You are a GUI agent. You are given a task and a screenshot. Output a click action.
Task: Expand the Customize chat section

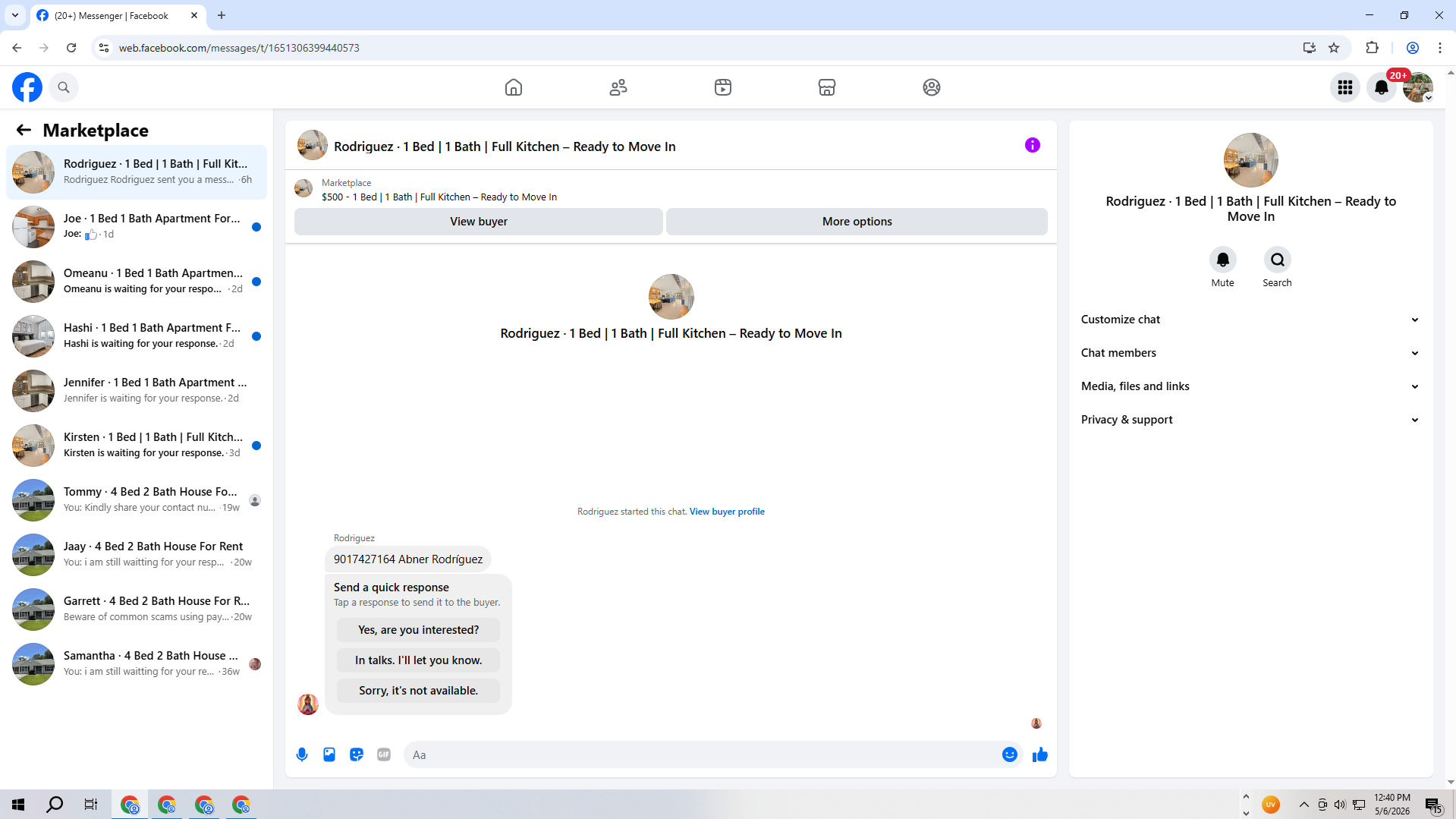tap(1250, 320)
